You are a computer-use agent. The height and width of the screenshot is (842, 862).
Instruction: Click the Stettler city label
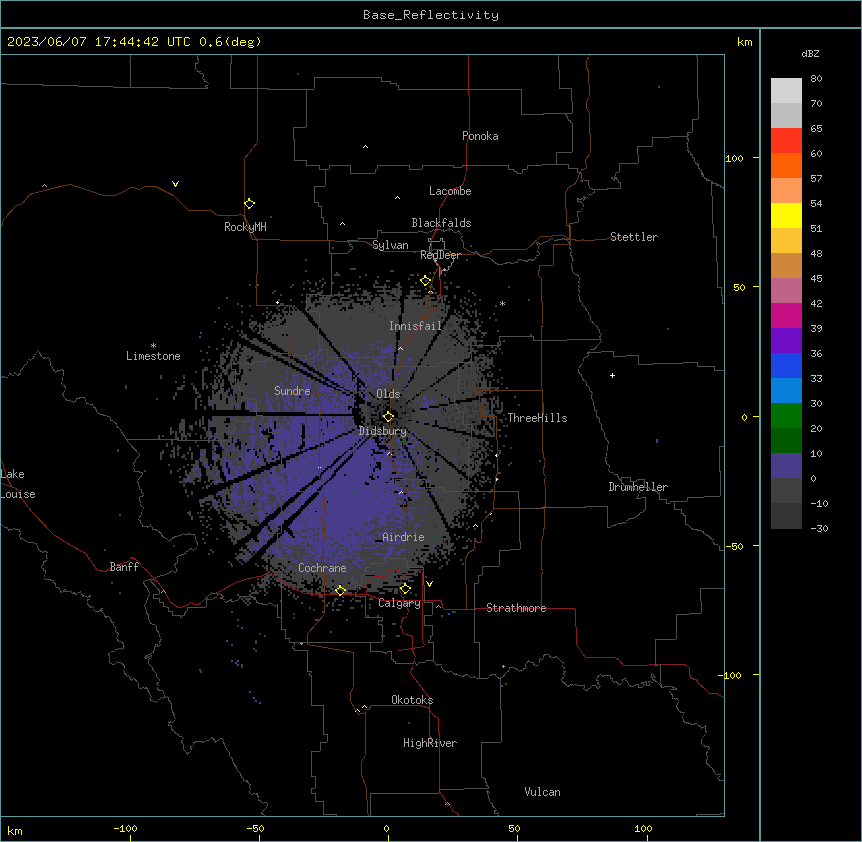634,237
